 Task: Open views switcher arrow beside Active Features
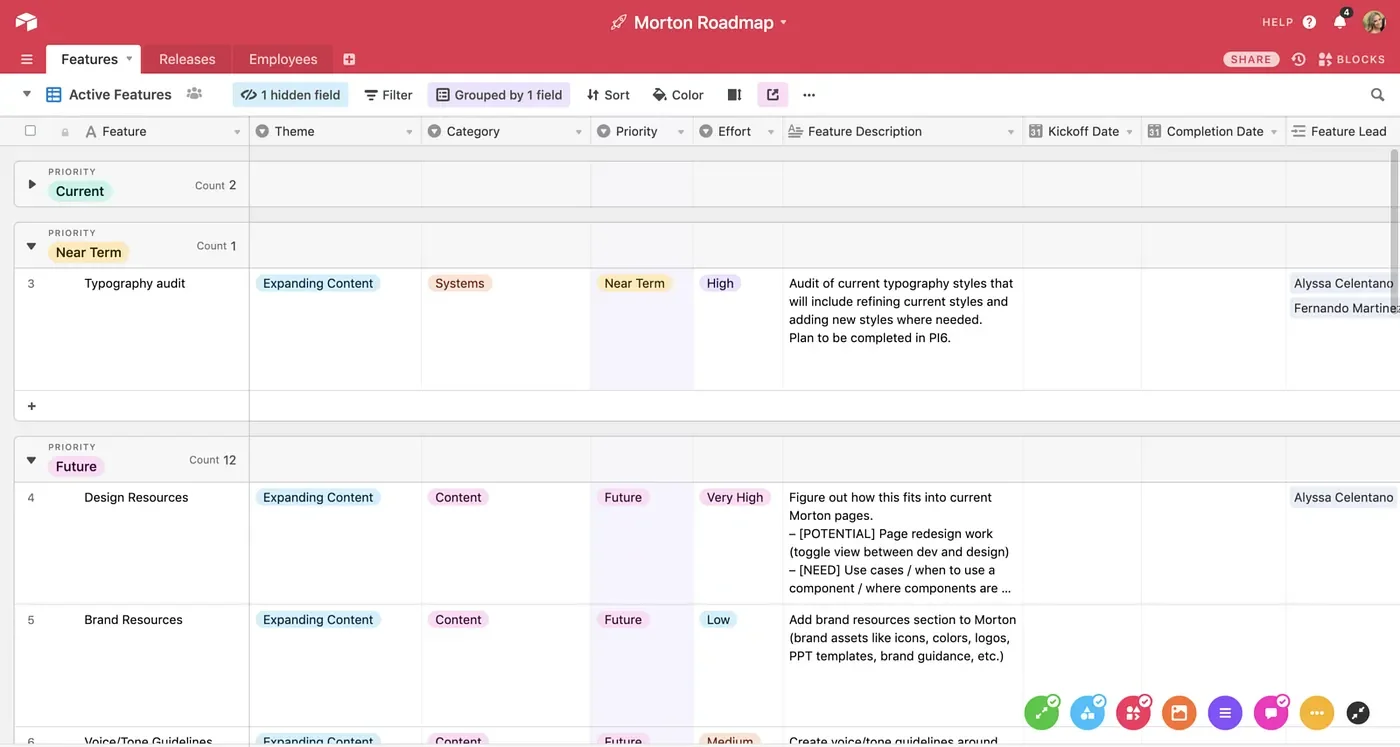27,94
